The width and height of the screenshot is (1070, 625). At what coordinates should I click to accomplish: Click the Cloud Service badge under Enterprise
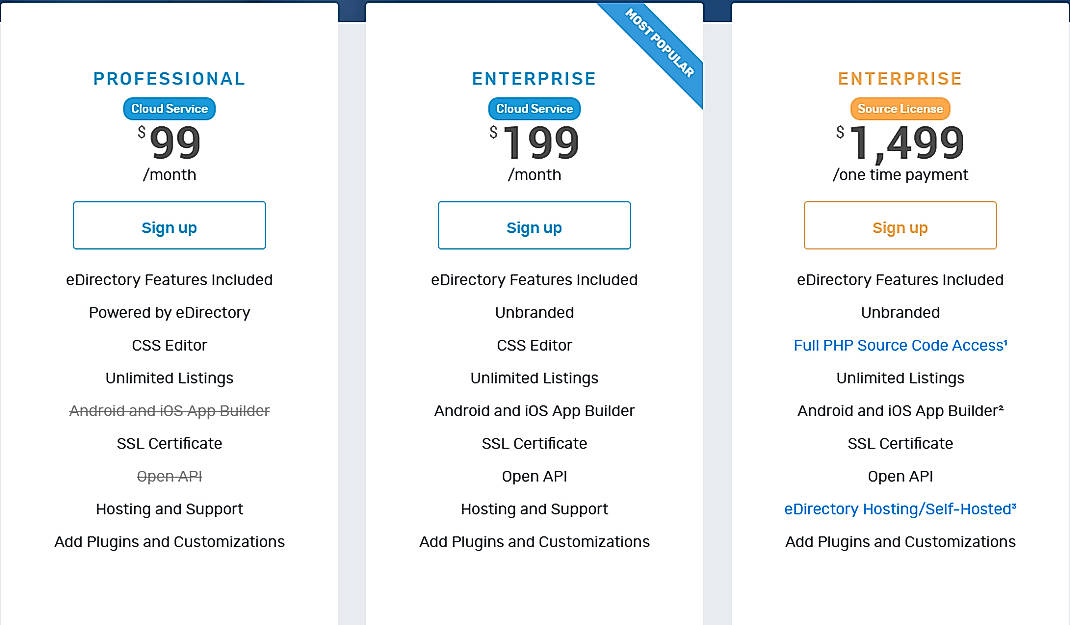click(x=534, y=108)
